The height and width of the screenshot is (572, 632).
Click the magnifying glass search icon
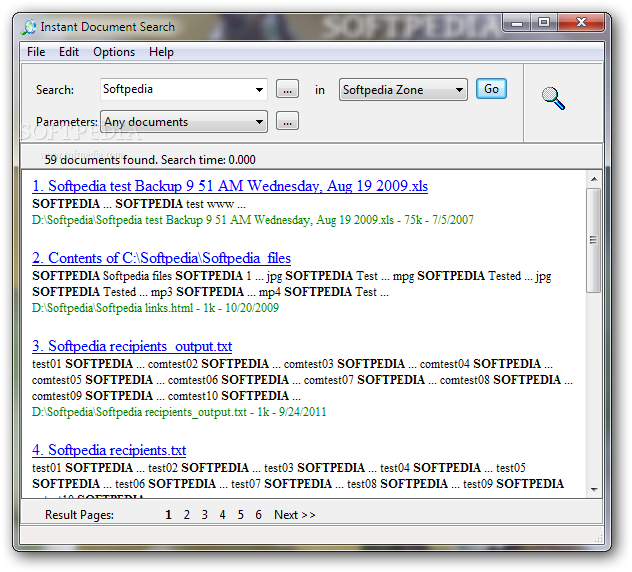553,98
